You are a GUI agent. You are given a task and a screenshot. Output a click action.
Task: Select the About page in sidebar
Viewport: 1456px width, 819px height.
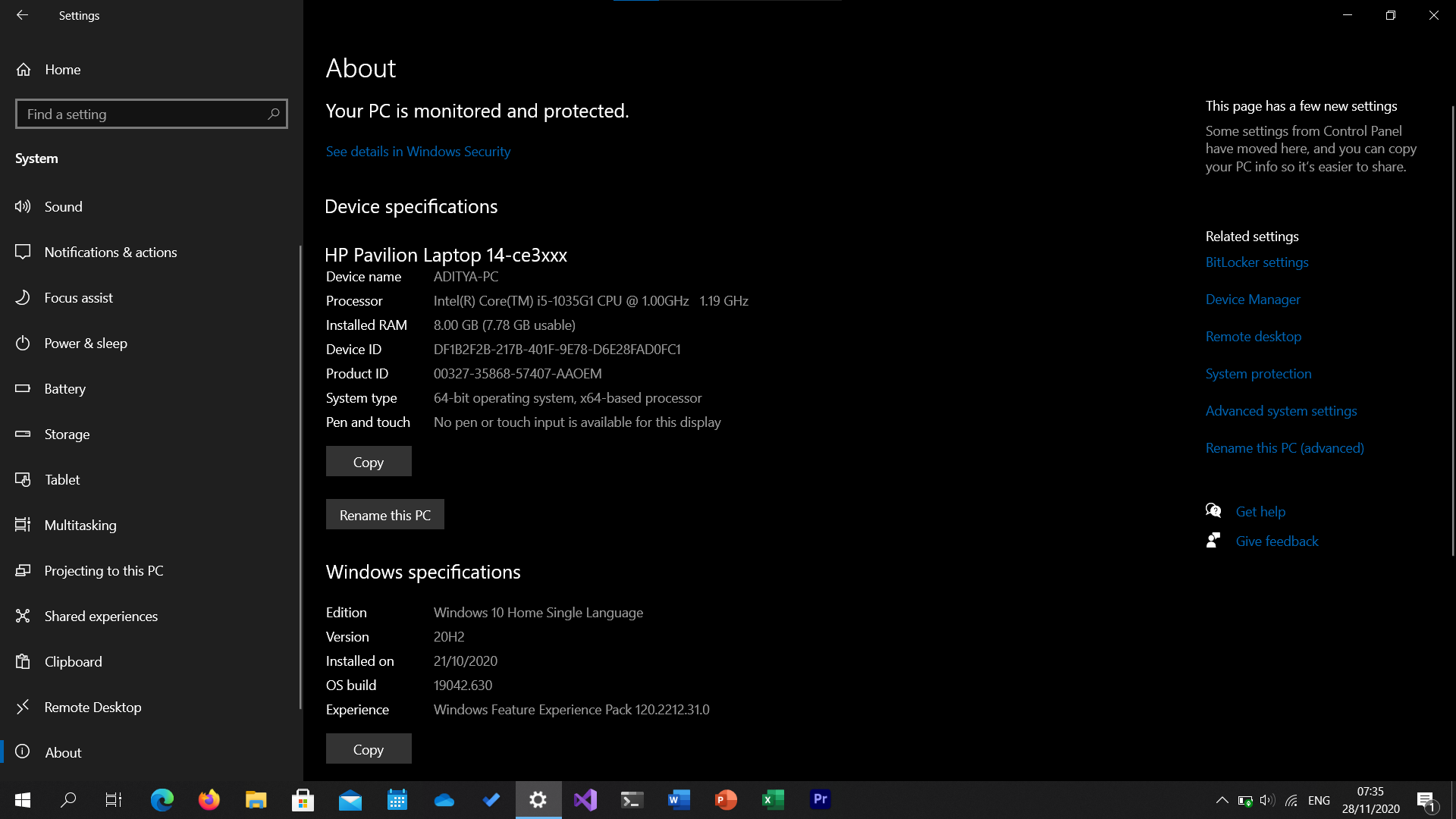[152, 752]
